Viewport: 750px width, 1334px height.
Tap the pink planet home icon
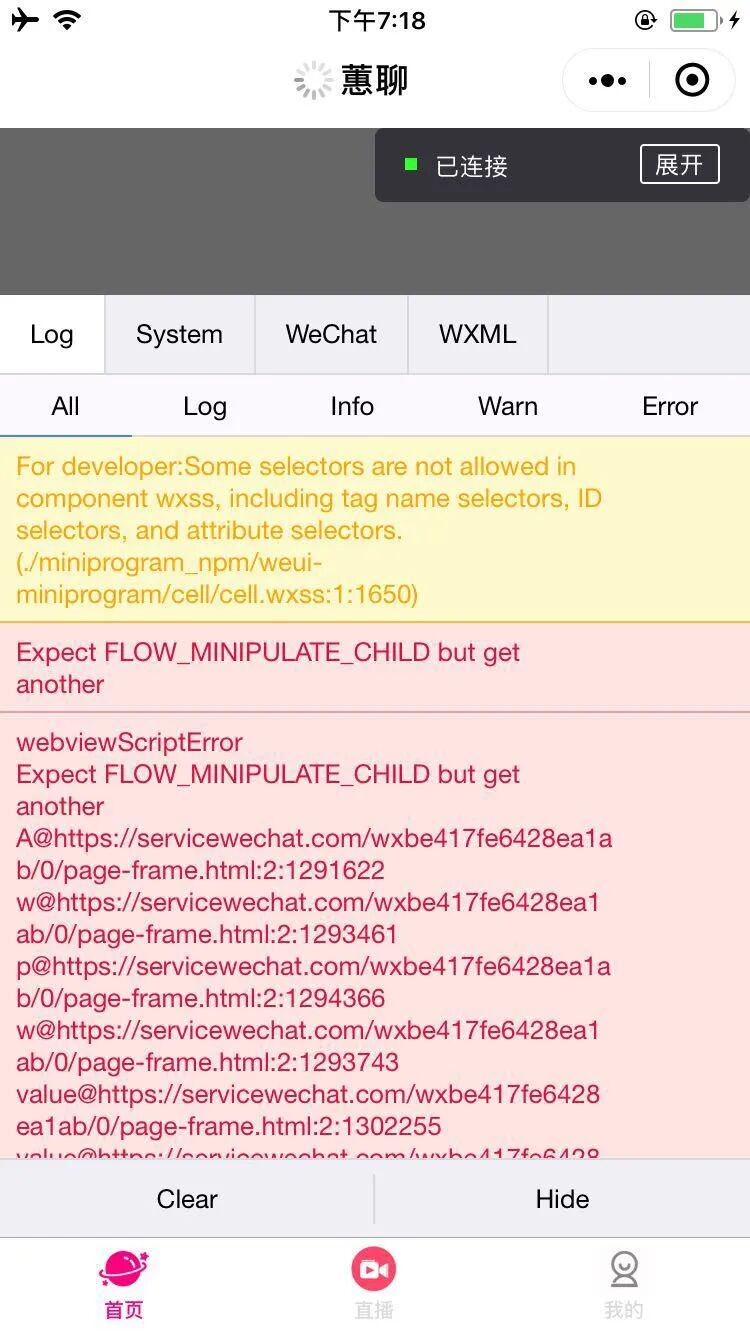click(124, 1270)
